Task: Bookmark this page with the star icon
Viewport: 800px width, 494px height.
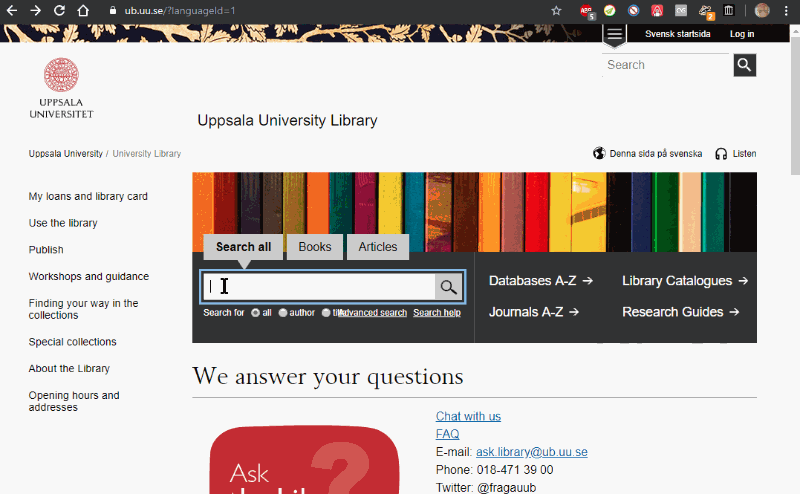Action: coord(556,10)
